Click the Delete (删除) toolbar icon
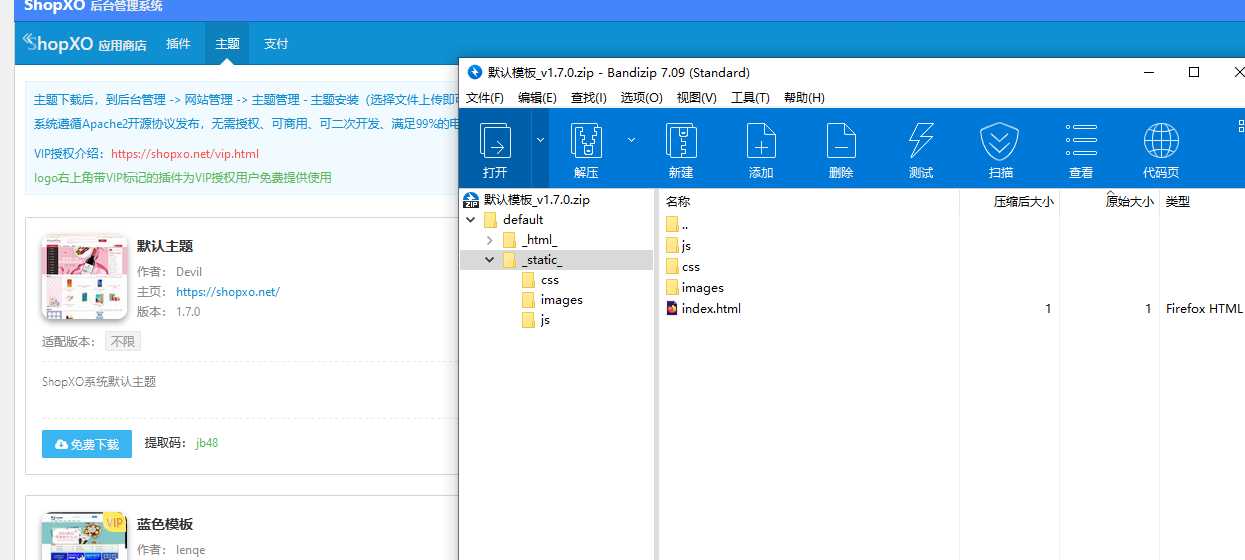1245x560 pixels. click(x=841, y=148)
